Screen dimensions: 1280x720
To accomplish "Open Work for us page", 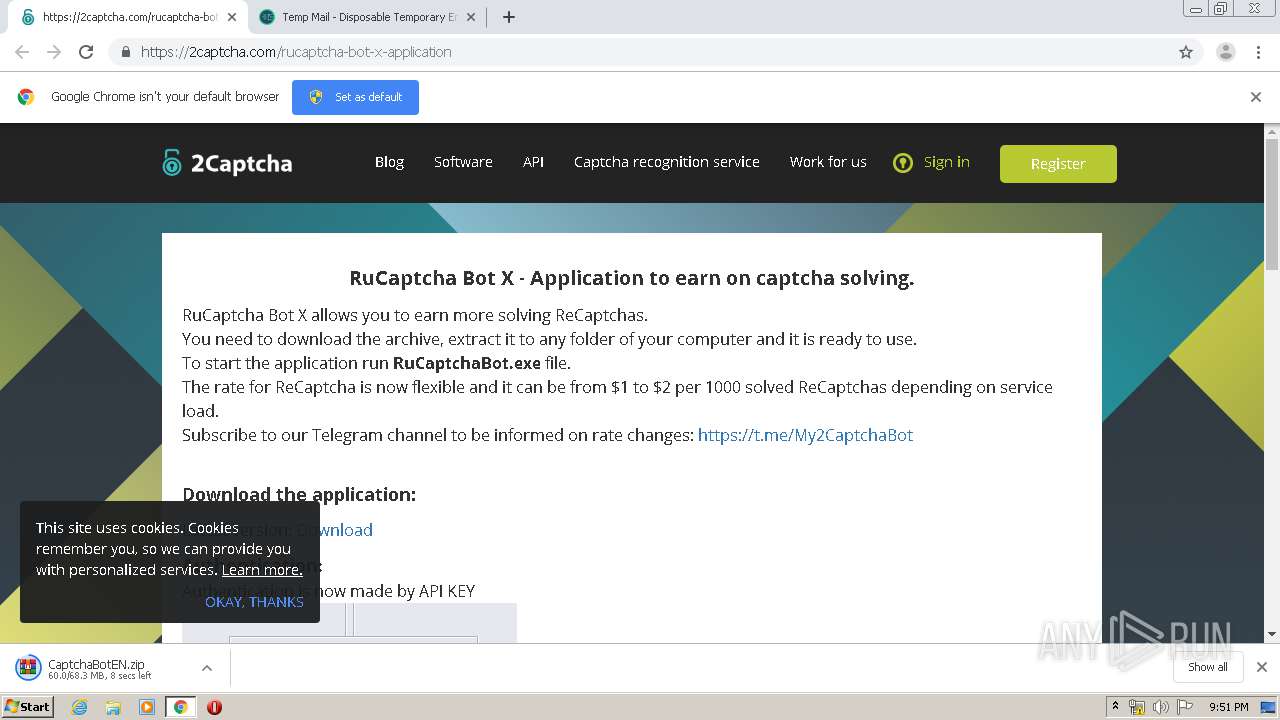I will click(828, 162).
